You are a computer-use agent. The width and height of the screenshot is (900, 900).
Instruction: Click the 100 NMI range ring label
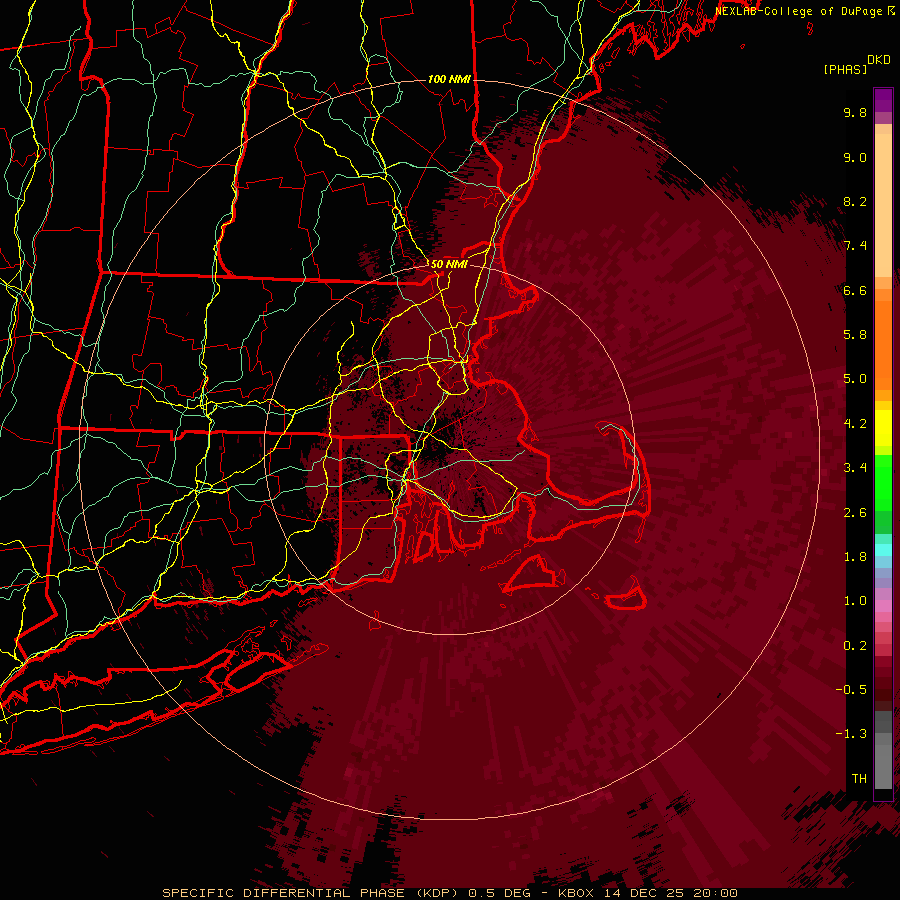point(449,79)
